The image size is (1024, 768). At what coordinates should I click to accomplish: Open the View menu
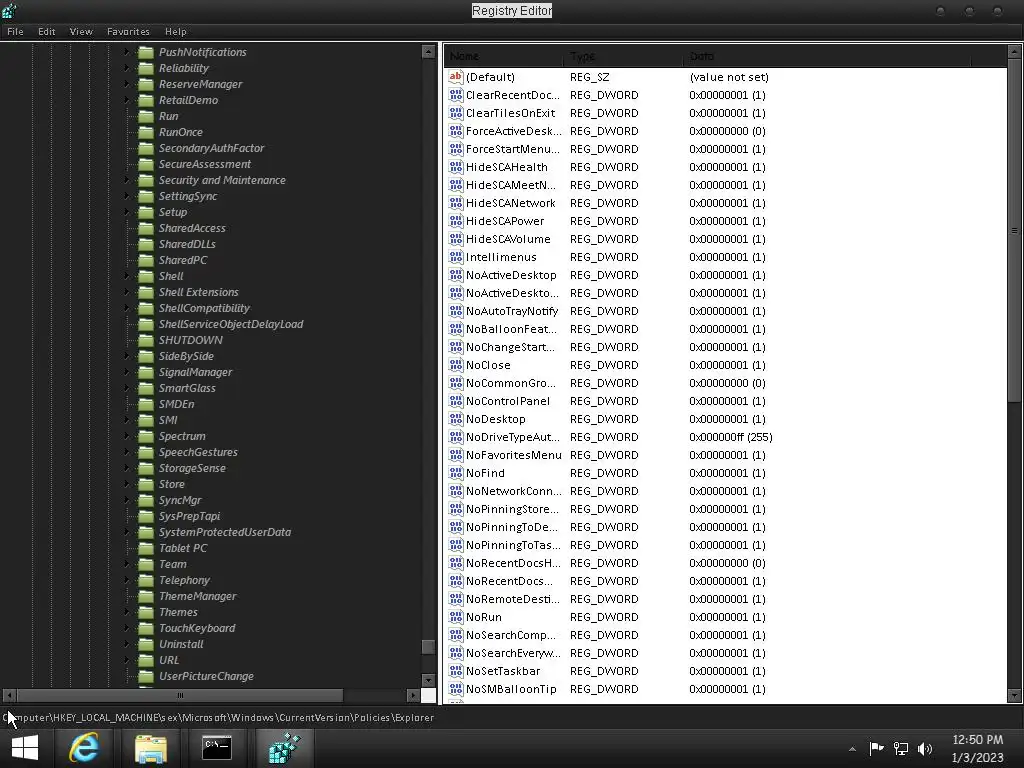[81, 31]
